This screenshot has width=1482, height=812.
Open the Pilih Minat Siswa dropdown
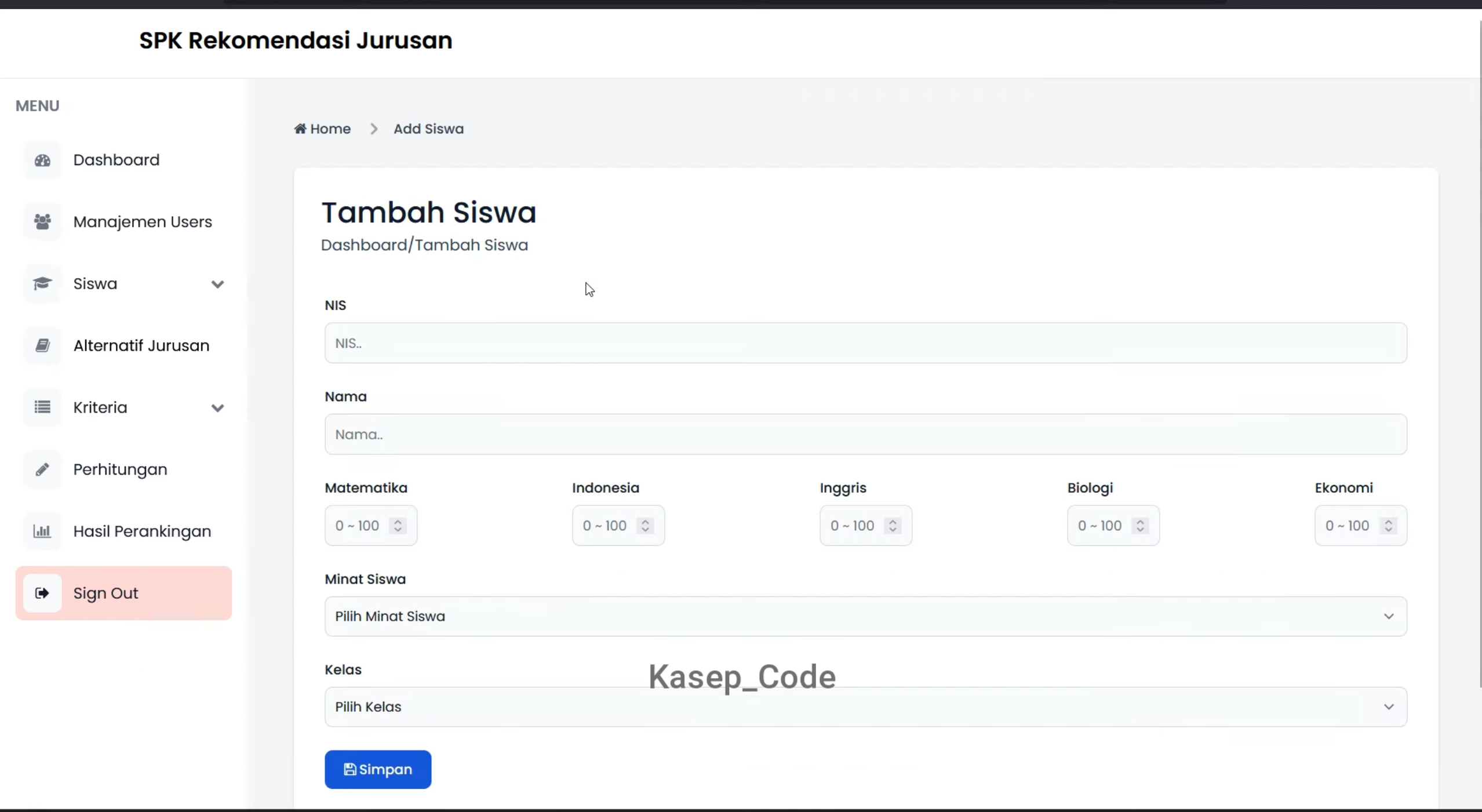pos(866,617)
